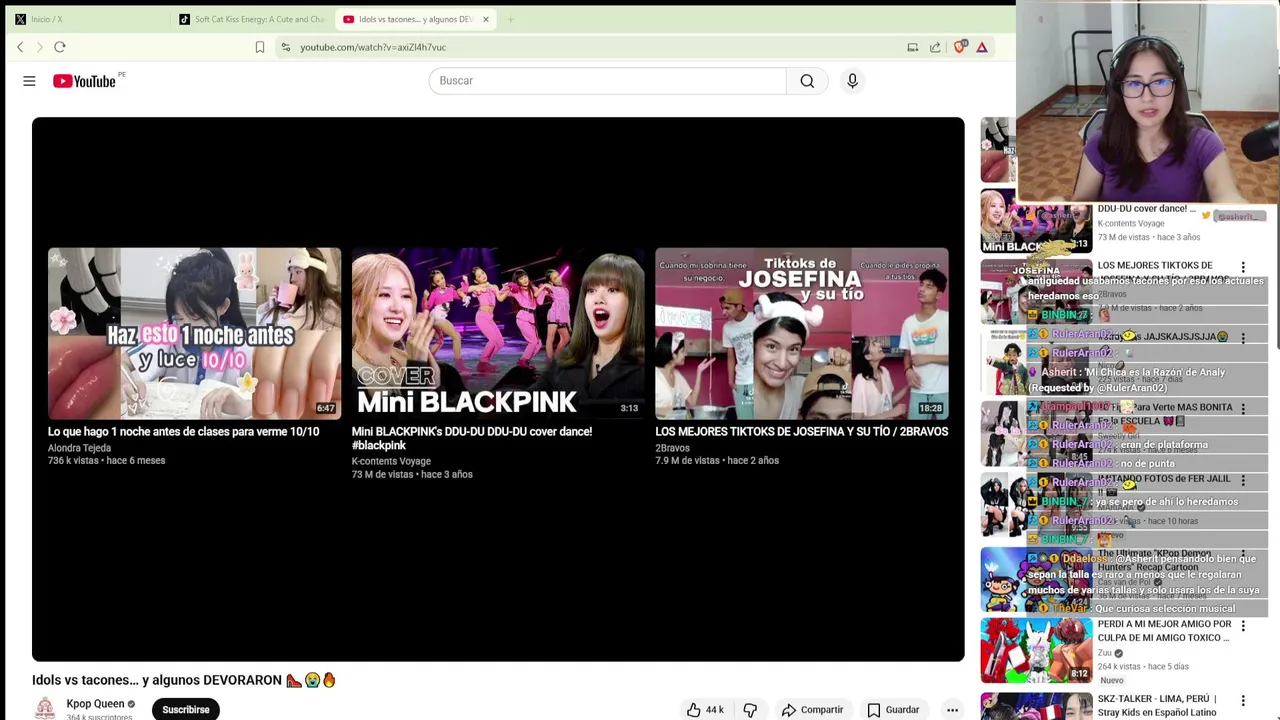
Task: Open sidebar title SKZ-TALKER - LIMA, PERÚ
Action: tap(1157, 705)
